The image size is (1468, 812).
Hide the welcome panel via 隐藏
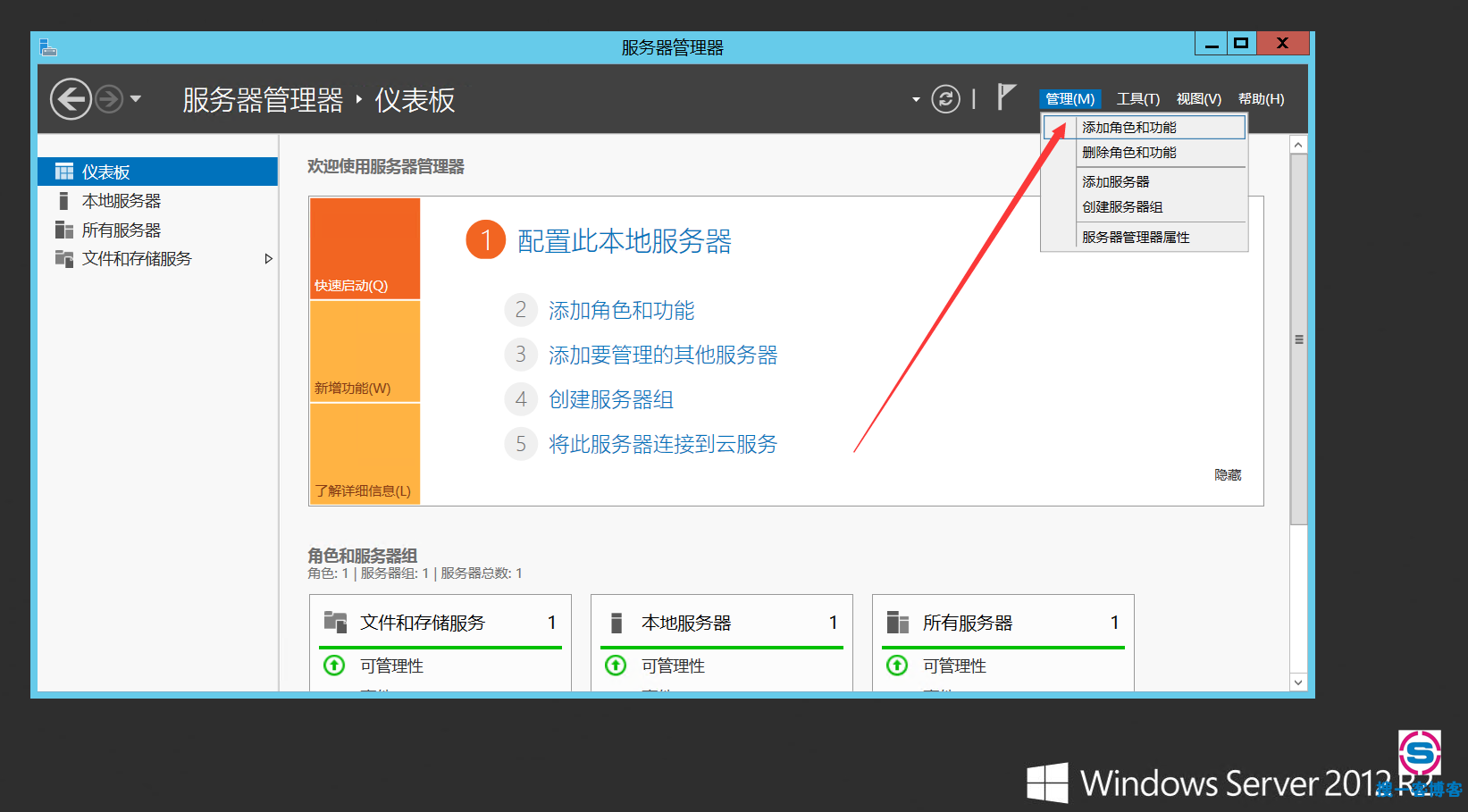click(1228, 475)
